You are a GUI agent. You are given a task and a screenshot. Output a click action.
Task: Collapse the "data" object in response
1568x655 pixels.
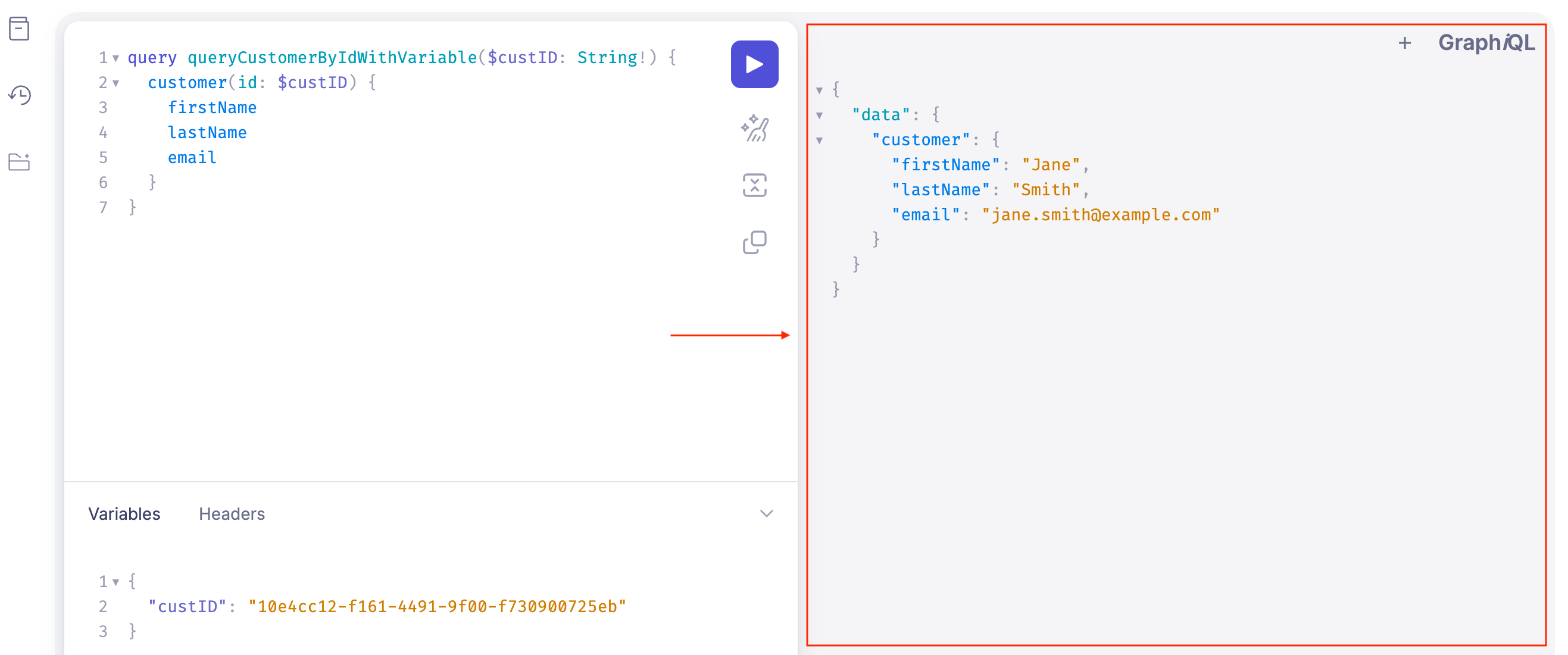coord(819,116)
